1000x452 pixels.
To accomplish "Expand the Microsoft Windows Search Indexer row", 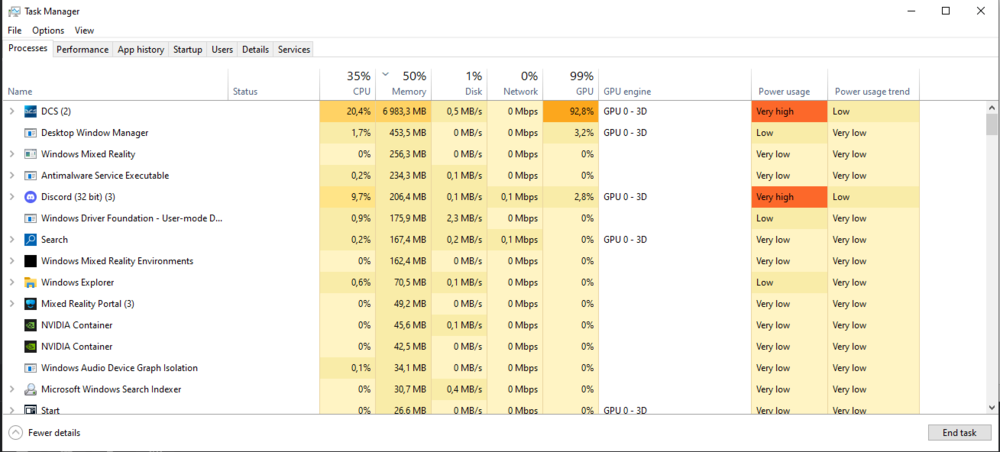I will [x=12, y=389].
